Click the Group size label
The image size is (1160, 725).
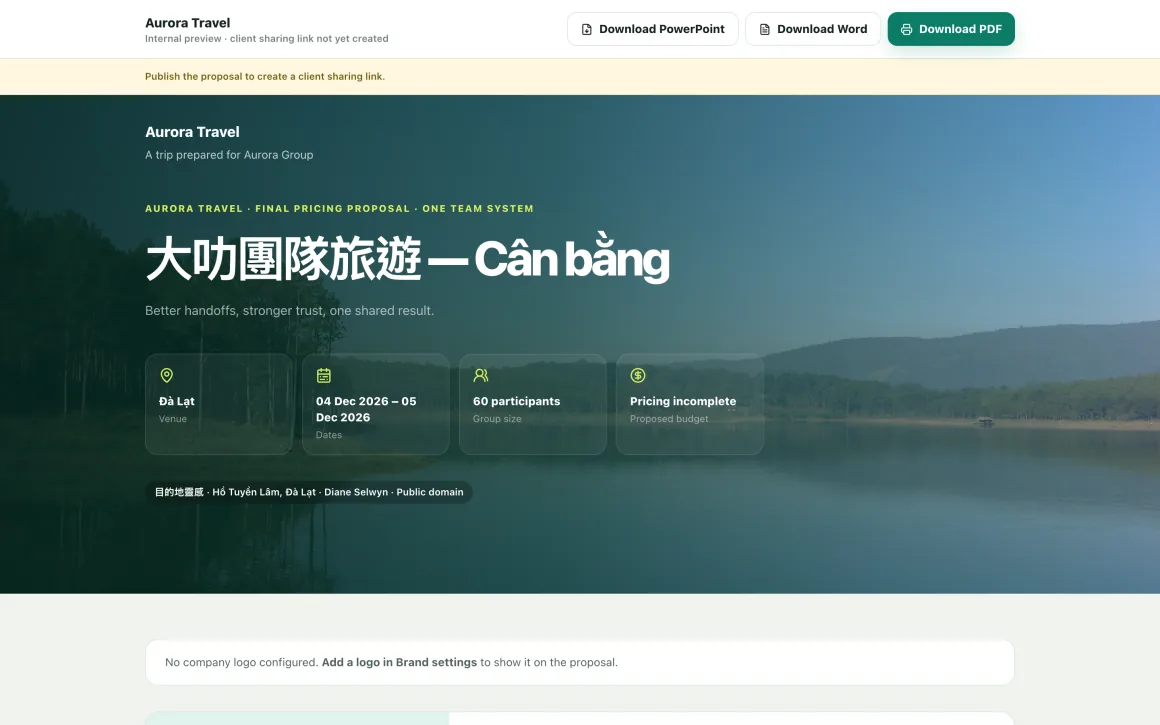point(497,419)
